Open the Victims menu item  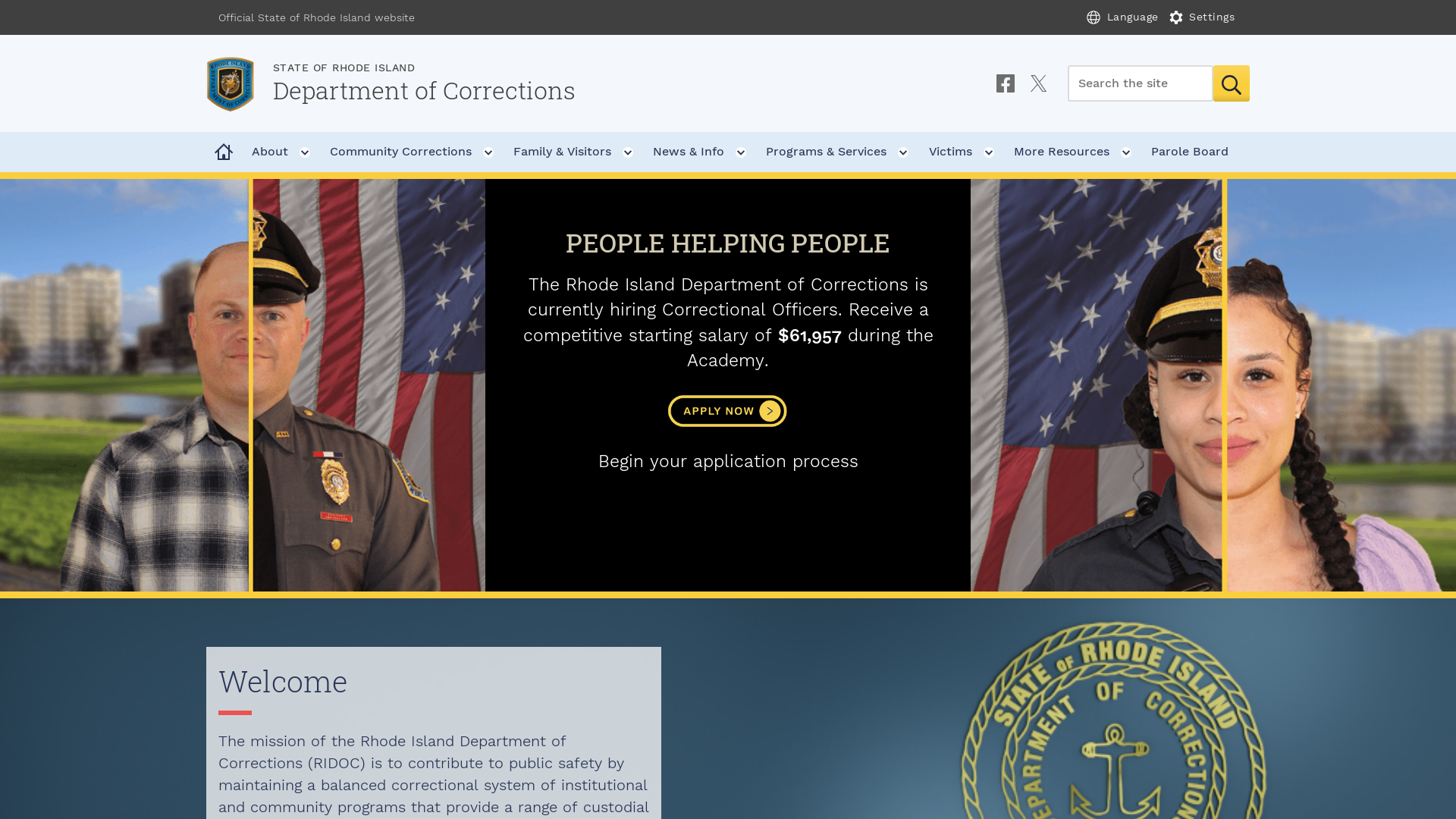(x=950, y=152)
